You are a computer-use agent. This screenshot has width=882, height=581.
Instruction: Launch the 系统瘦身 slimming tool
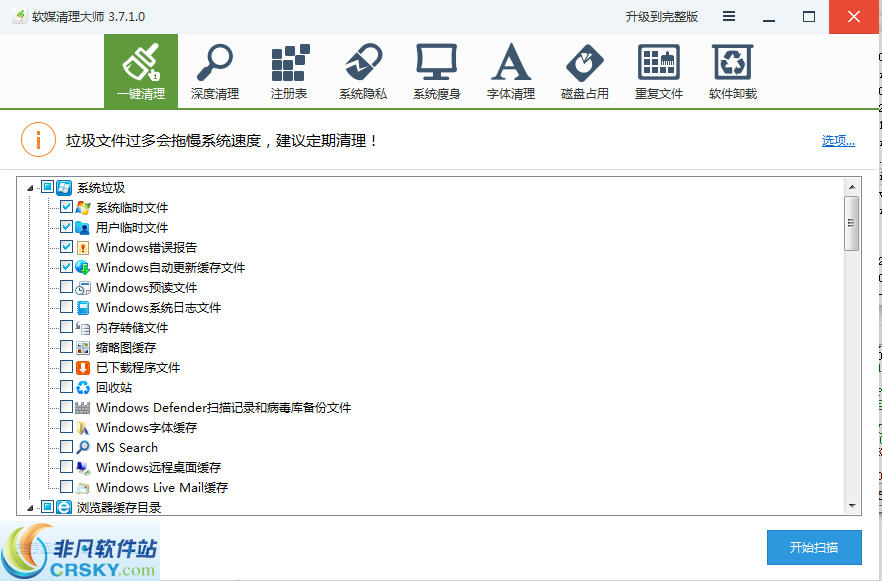click(437, 70)
